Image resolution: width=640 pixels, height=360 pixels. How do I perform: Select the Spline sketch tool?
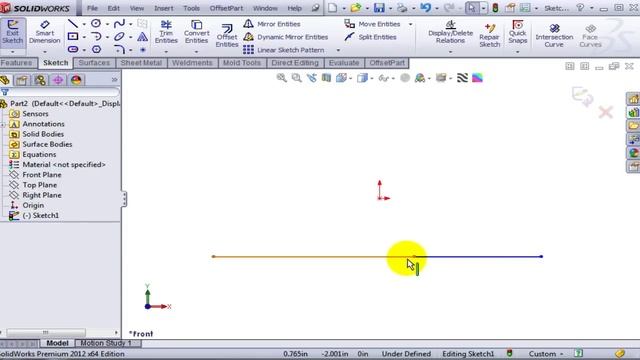click(119, 24)
